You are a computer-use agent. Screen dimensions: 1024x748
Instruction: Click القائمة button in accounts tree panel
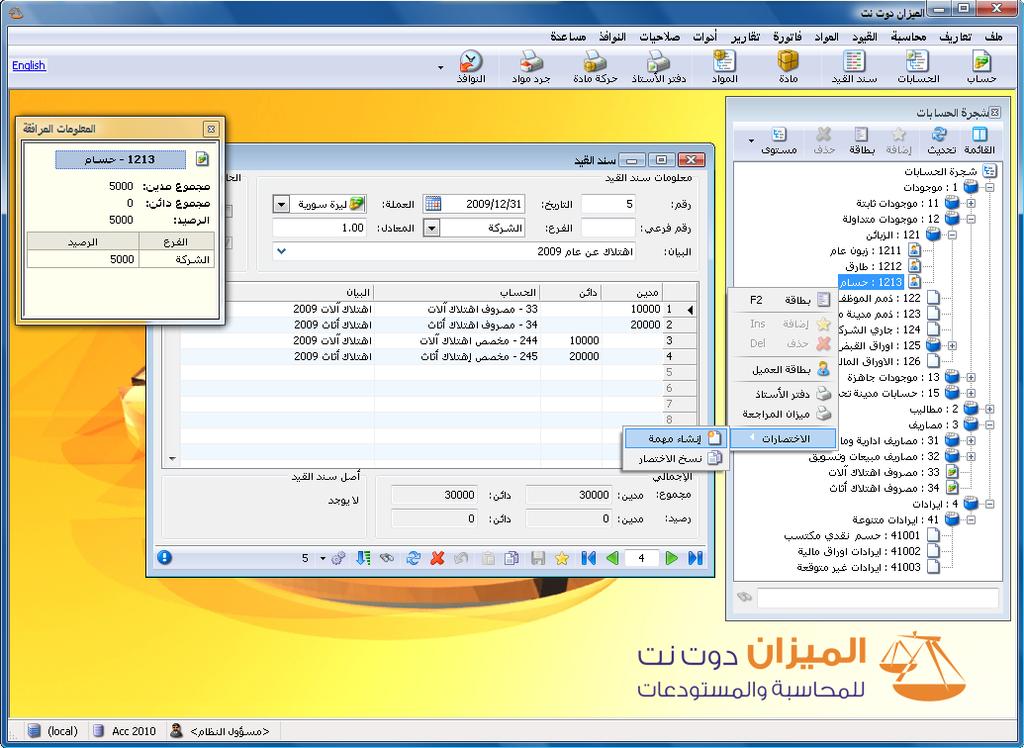pos(979,140)
